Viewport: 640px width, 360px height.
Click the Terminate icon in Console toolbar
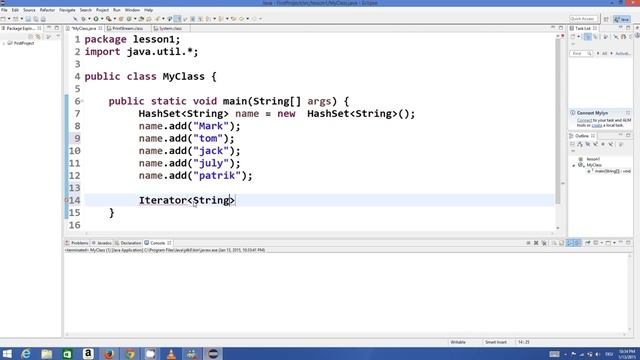coord(528,243)
